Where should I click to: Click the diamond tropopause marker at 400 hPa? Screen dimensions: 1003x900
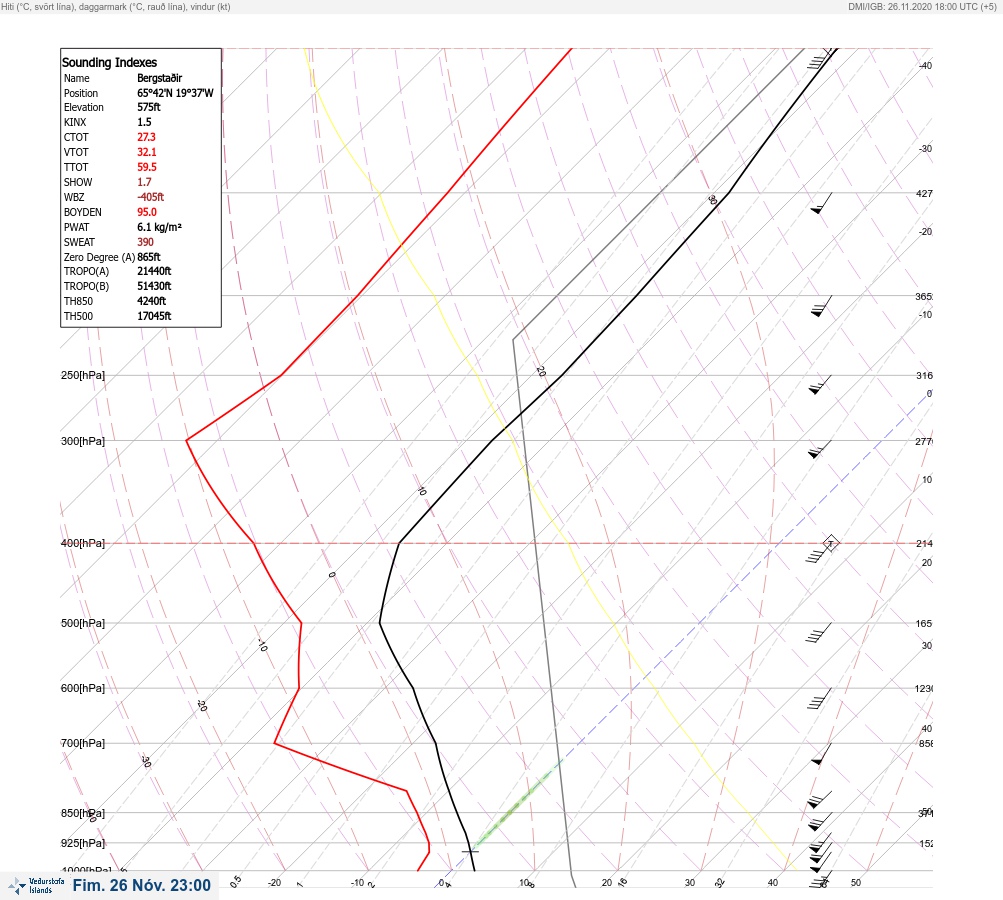pos(831,544)
